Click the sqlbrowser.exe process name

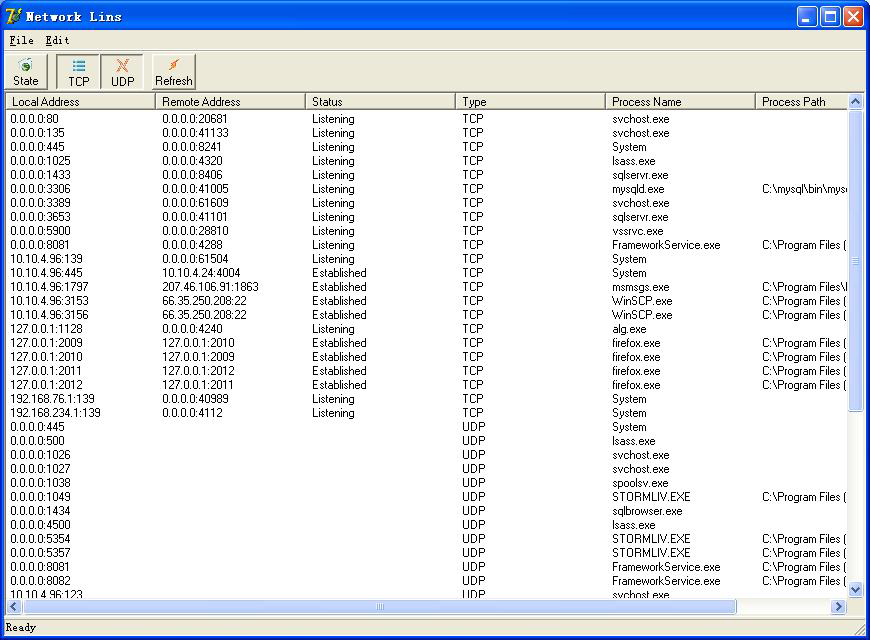click(x=647, y=511)
